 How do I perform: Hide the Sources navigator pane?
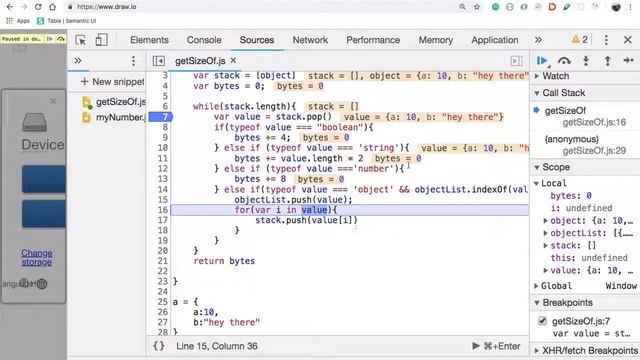[158, 61]
